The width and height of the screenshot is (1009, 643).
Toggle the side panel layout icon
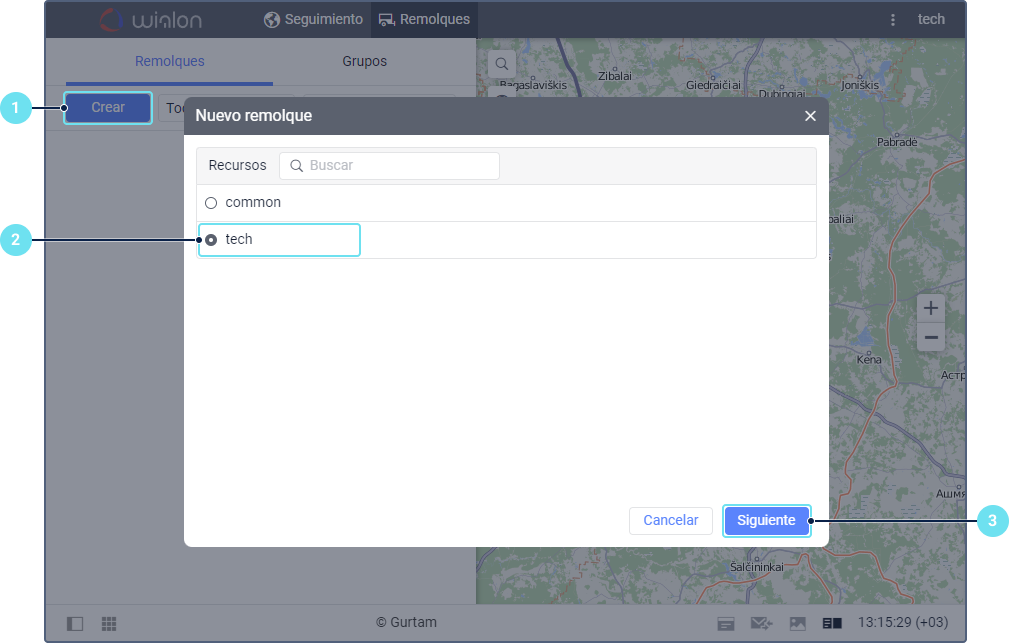coord(75,624)
